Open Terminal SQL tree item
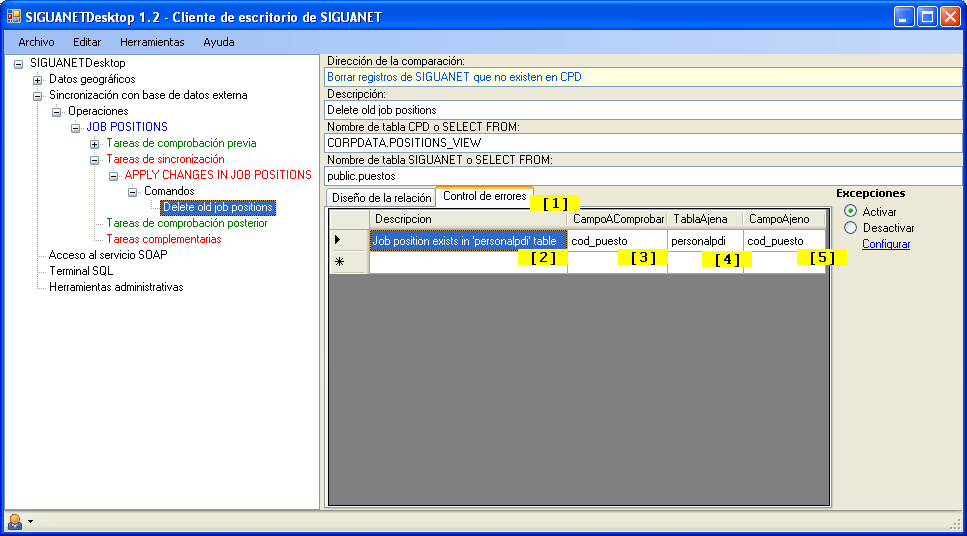This screenshot has width=967, height=536. click(81, 271)
